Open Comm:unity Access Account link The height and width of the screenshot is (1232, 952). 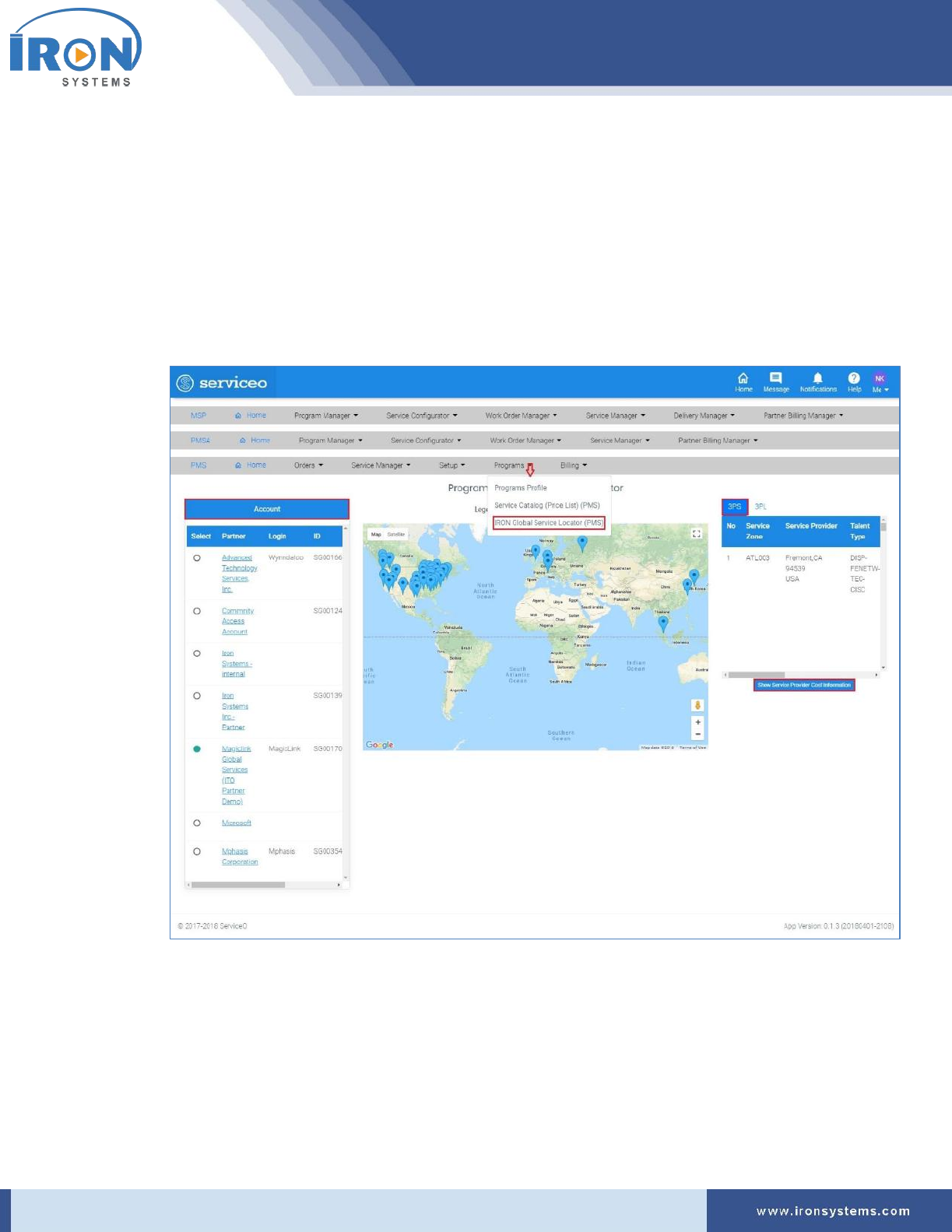(x=237, y=621)
